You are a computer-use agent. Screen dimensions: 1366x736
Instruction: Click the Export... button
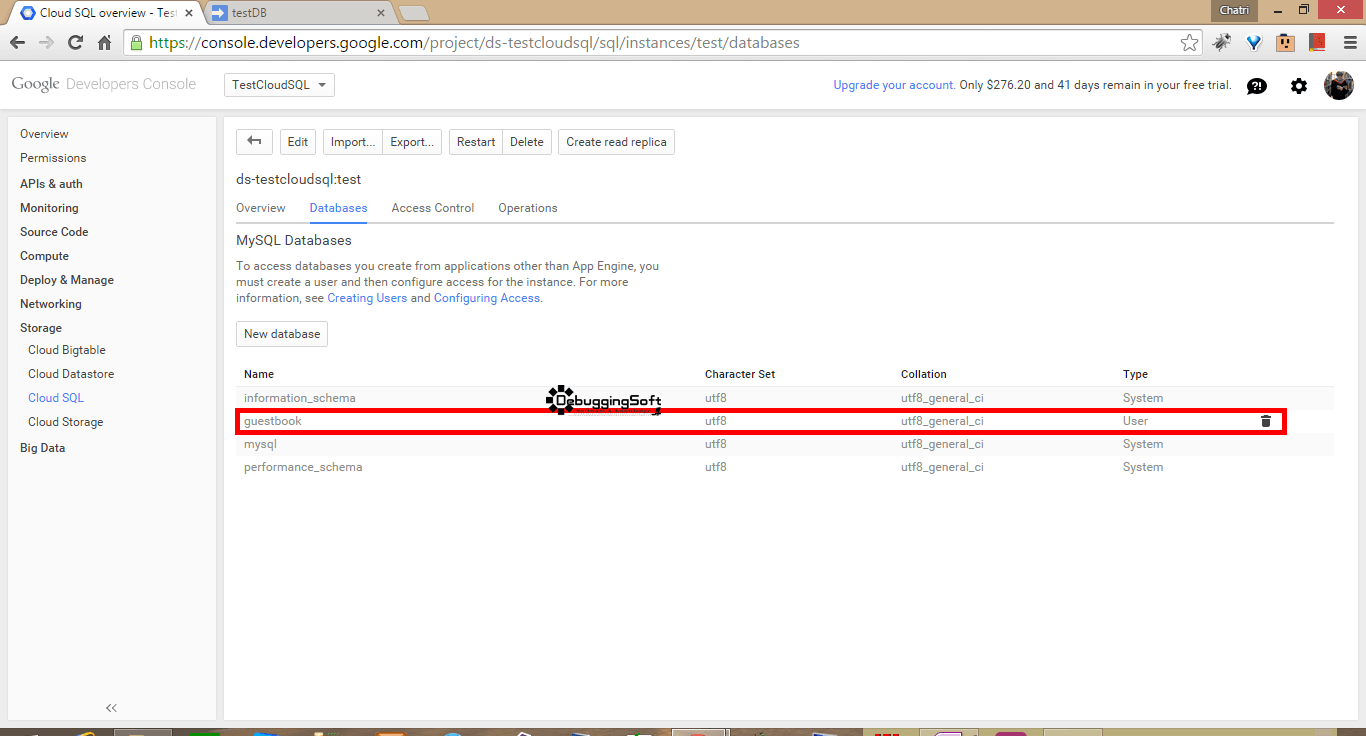tap(412, 142)
